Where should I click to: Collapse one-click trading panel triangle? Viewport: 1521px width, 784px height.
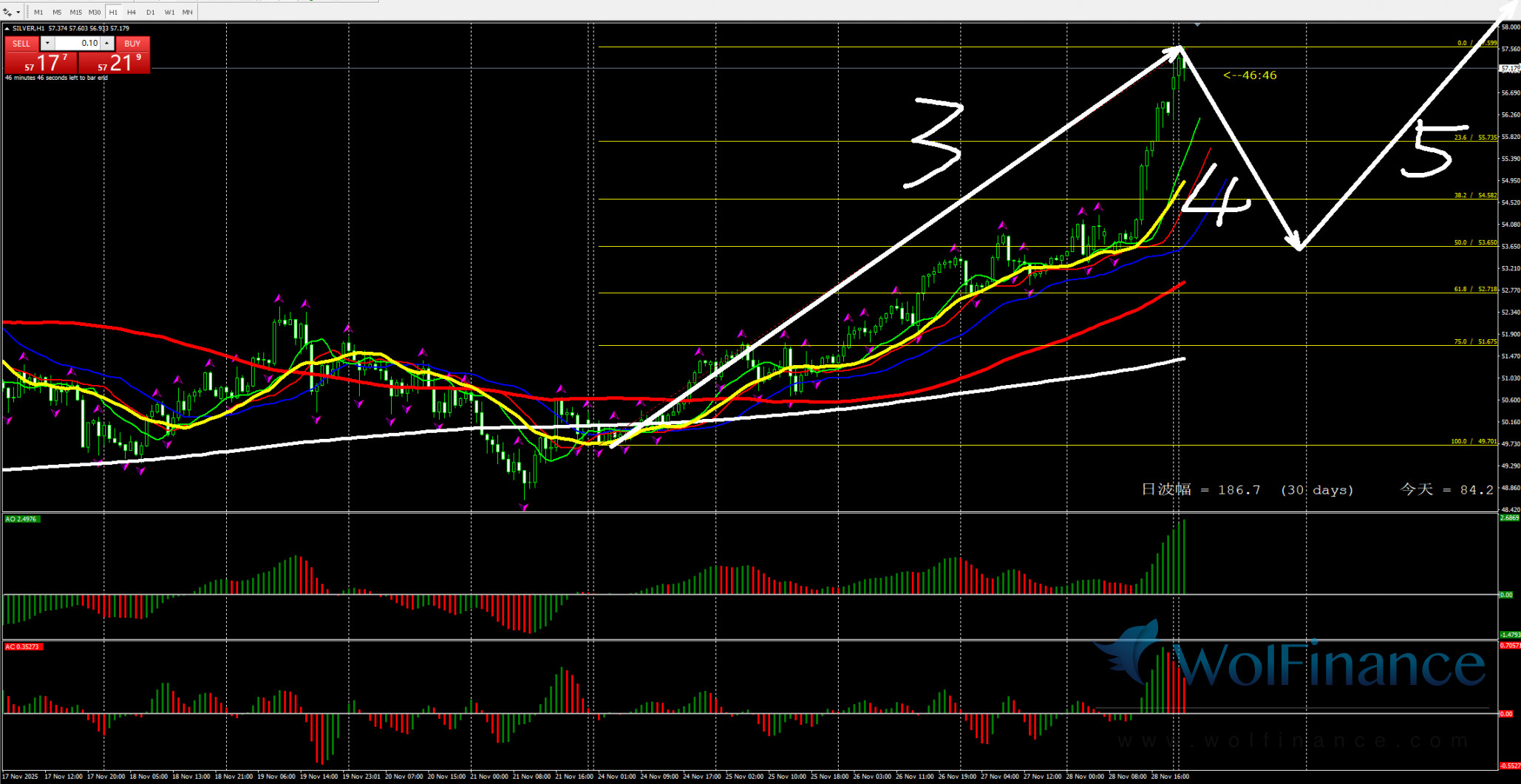(x=7, y=29)
